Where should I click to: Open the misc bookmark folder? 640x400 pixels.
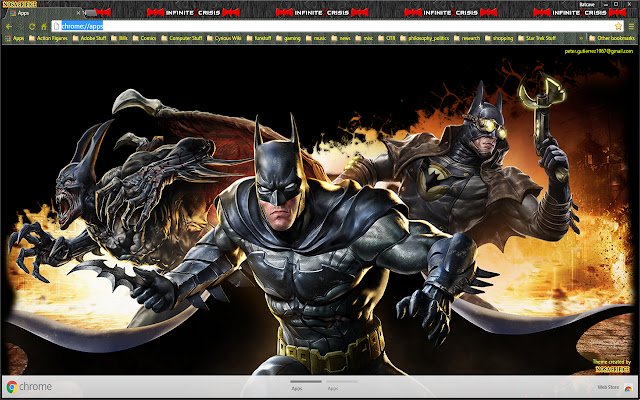point(364,38)
